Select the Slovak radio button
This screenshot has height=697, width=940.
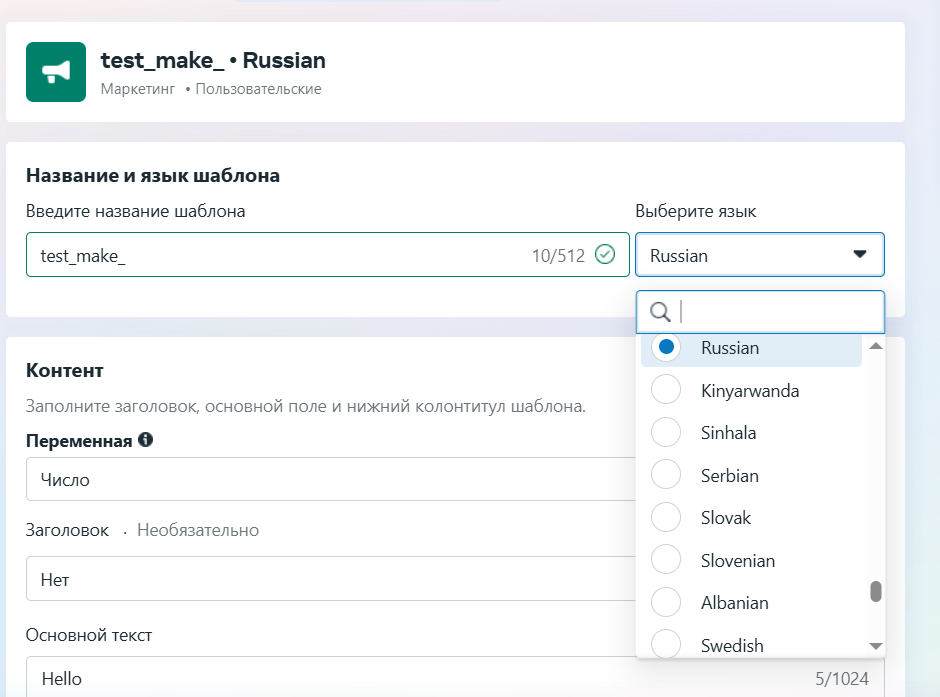coord(665,517)
